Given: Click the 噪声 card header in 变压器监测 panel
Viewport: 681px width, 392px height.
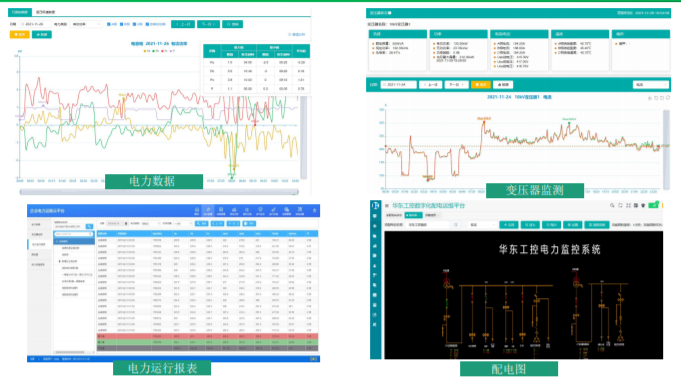Looking at the screenshot, I should point(640,34).
